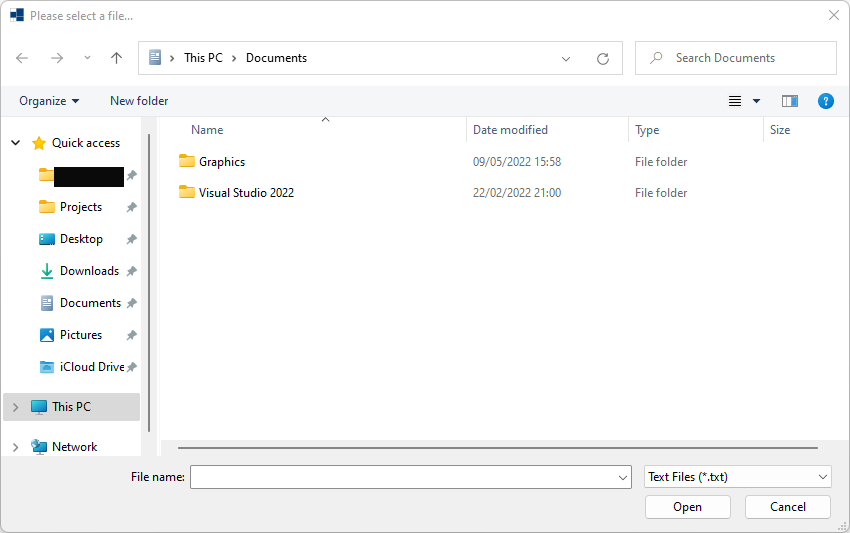Image resolution: width=850 pixels, height=533 pixels.
Task: Click the Back navigation arrow
Action: point(22,58)
